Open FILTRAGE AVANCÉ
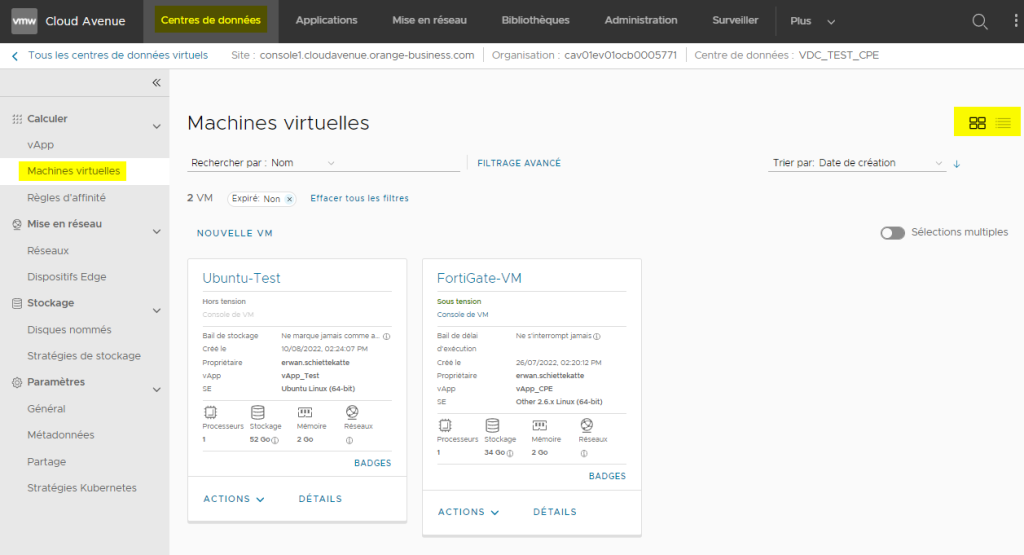Image resolution: width=1024 pixels, height=555 pixels. tap(519, 163)
